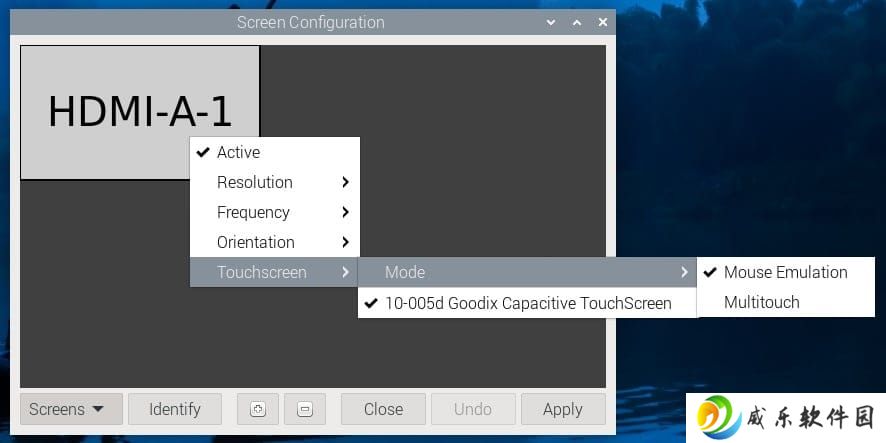This screenshot has height=443, width=886.
Task: Apply the screen configuration
Action: coord(563,409)
